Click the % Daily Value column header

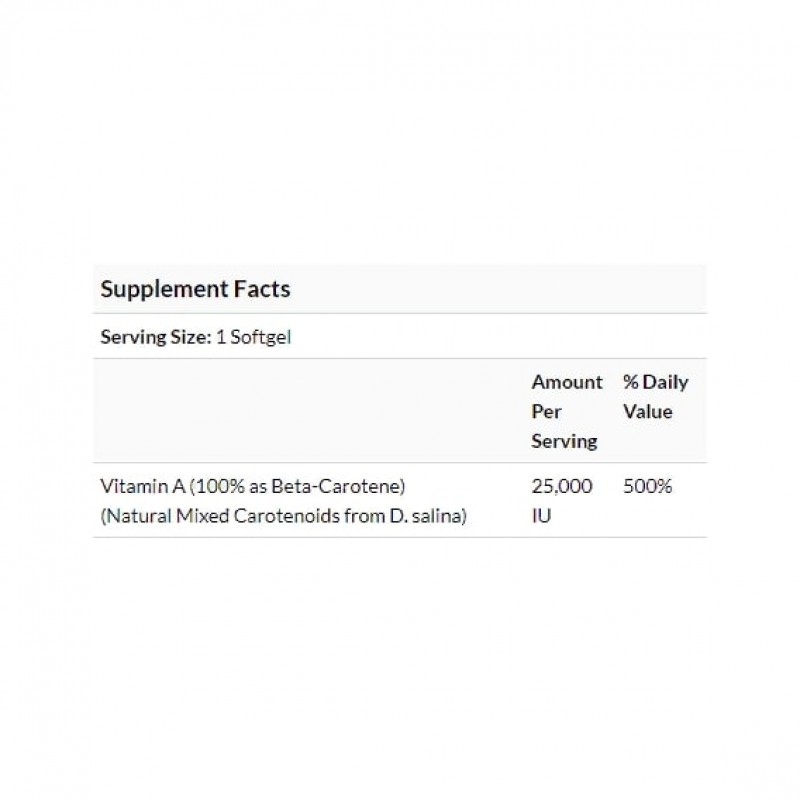click(655, 396)
